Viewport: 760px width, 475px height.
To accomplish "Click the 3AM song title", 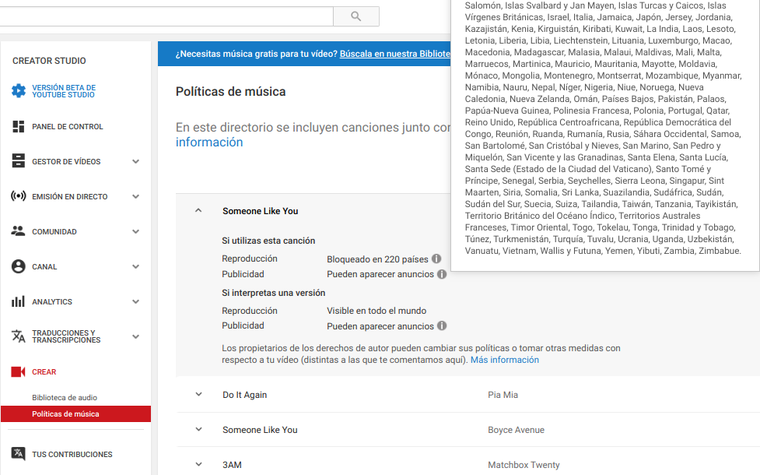I will coord(232,464).
